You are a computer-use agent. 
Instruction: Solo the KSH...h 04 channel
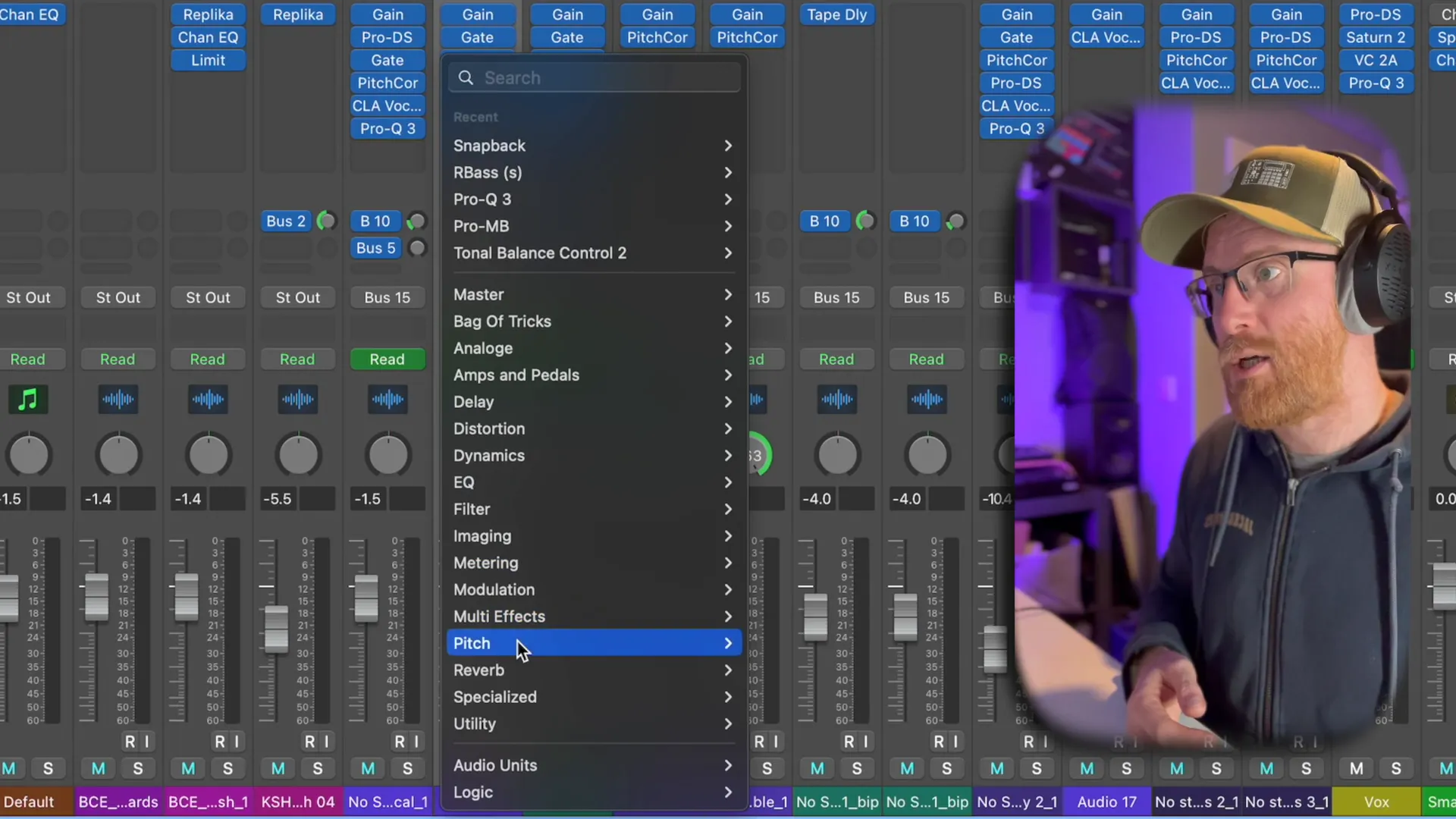[x=318, y=768]
